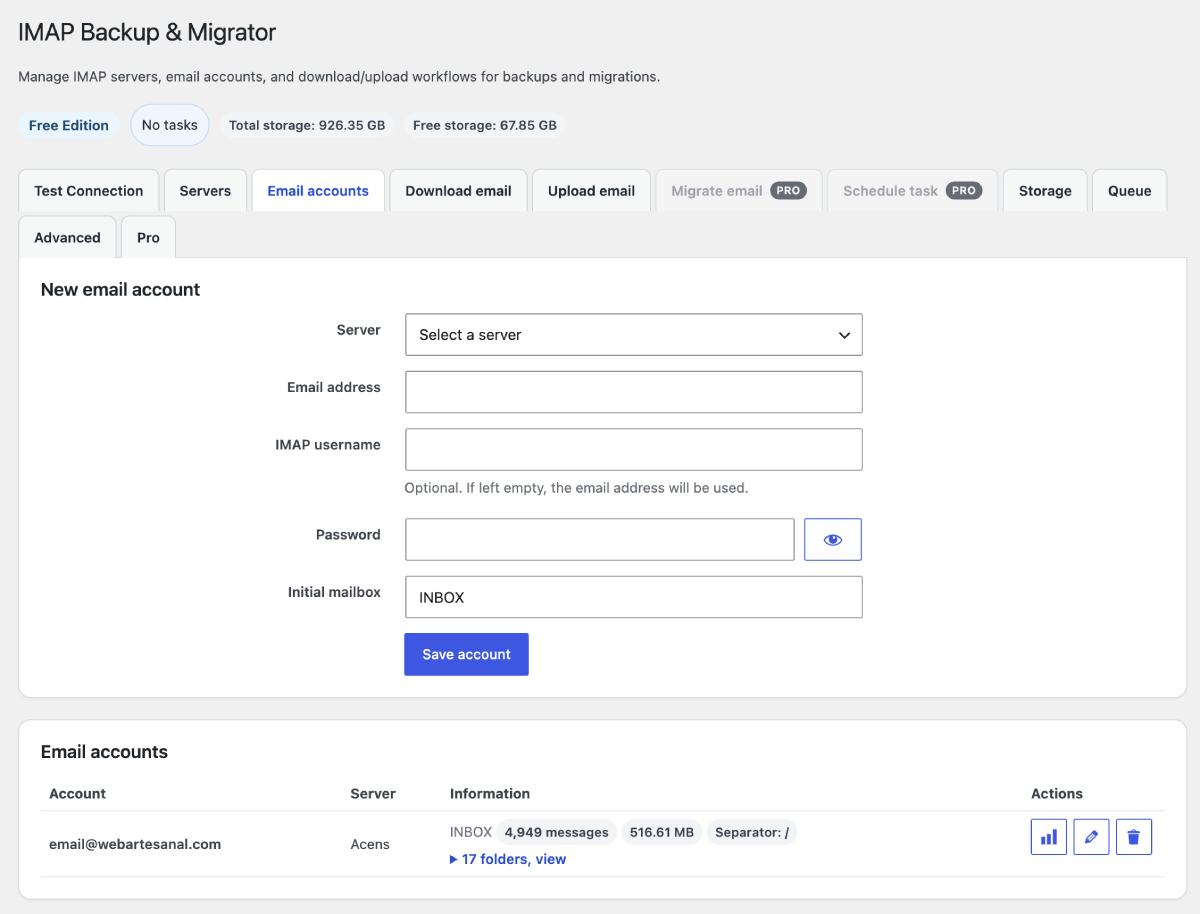Go to the Download email tab
The height and width of the screenshot is (914, 1200).
coord(458,191)
